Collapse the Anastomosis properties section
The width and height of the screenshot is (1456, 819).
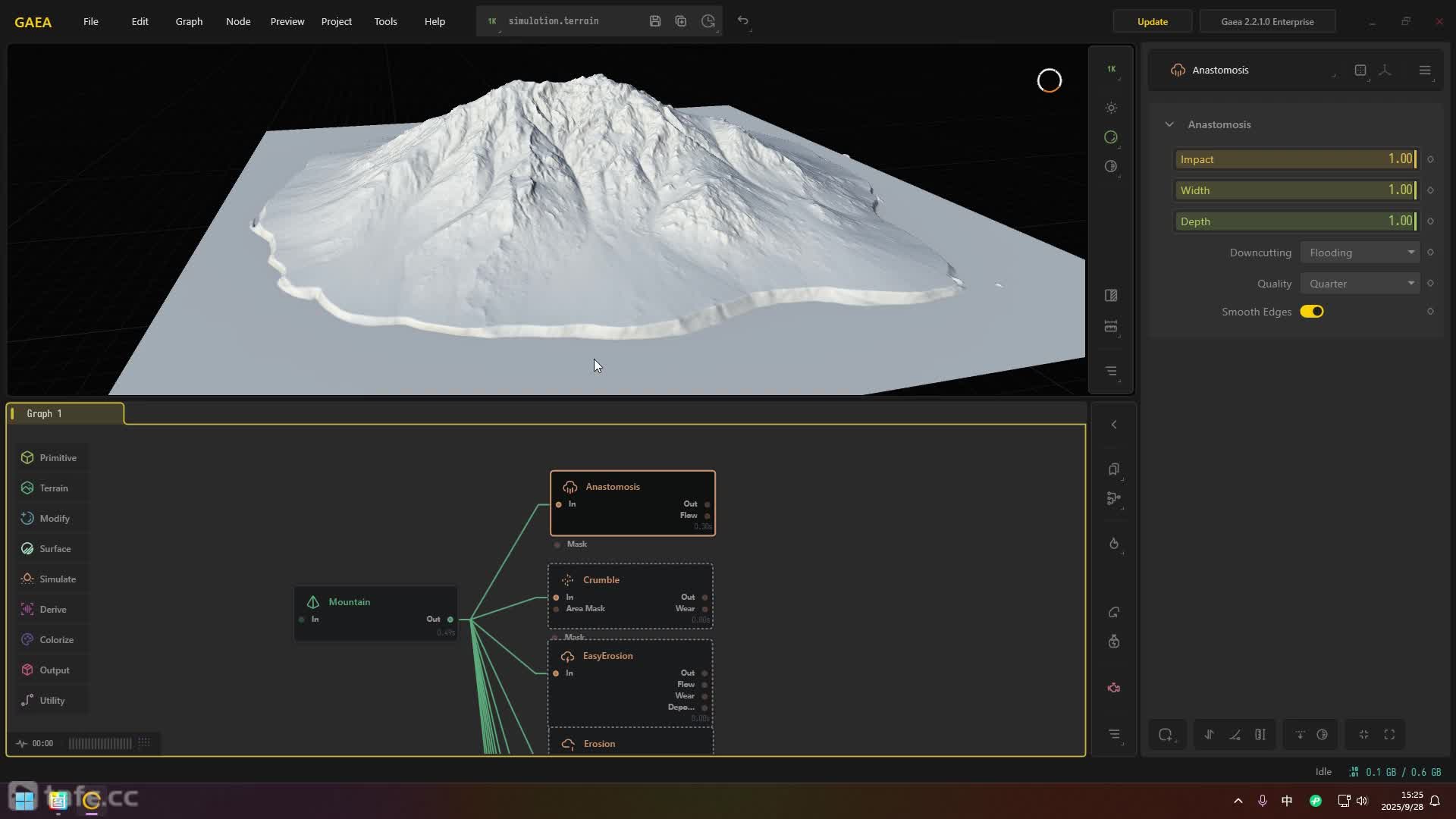tap(1169, 124)
